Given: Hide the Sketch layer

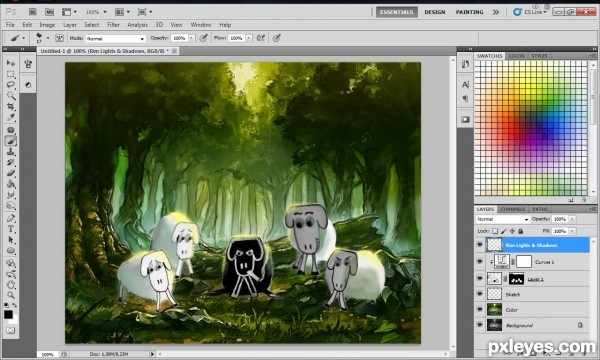Looking at the screenshot, I should [480, 294].
